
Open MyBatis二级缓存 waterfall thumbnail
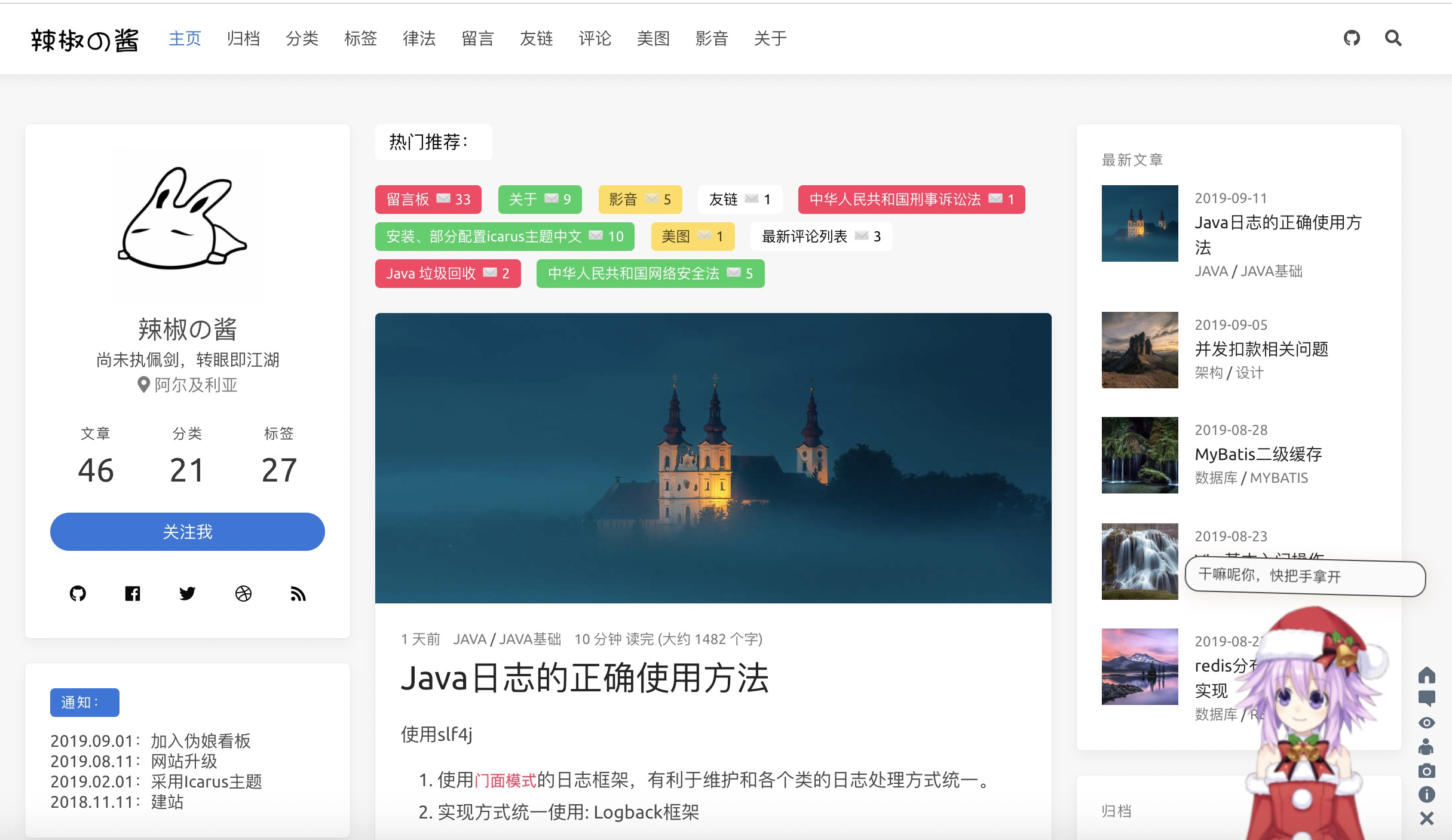(1139, 455)
